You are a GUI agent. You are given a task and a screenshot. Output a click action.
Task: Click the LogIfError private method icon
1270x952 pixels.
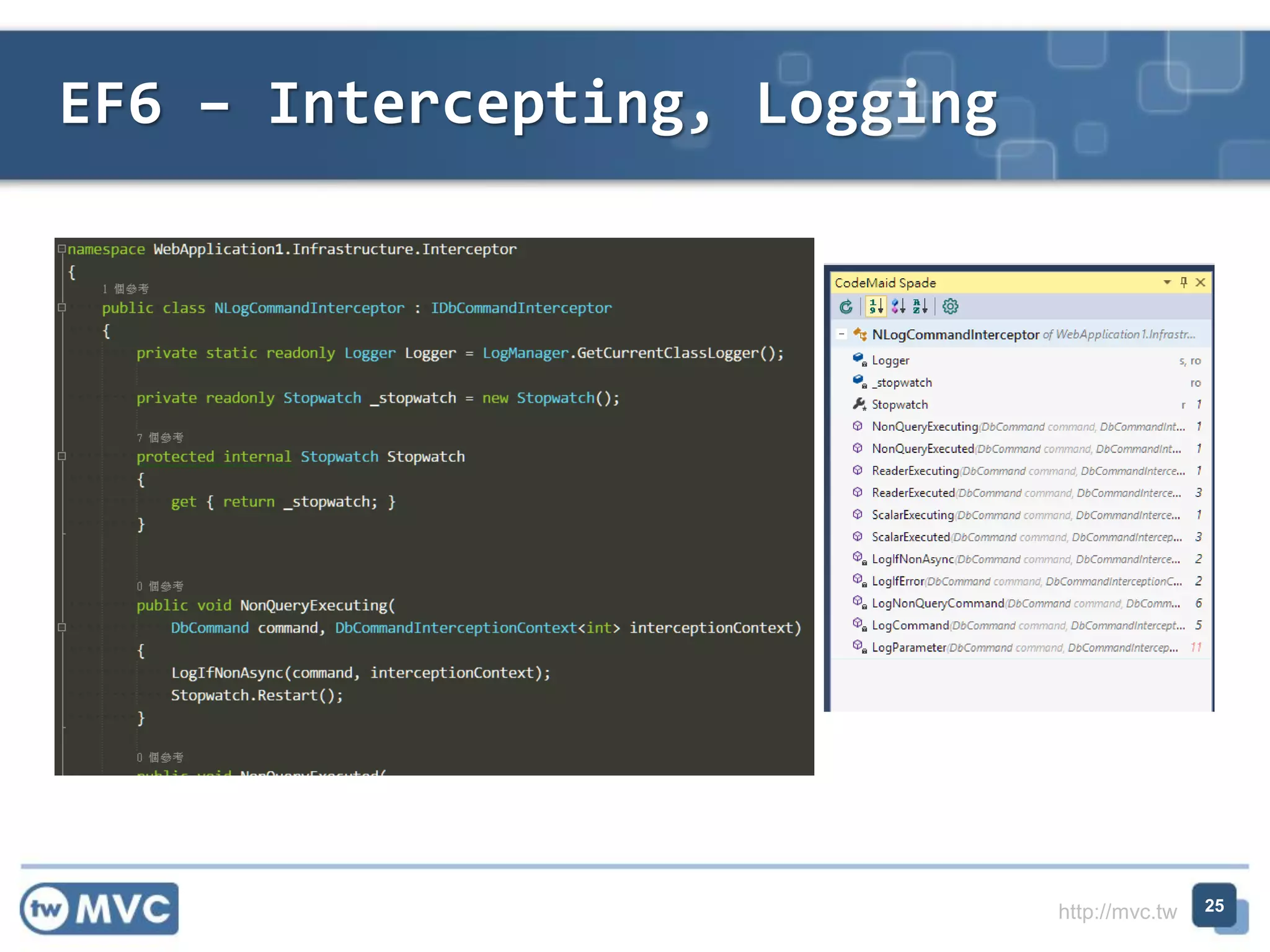pos(859,581)
